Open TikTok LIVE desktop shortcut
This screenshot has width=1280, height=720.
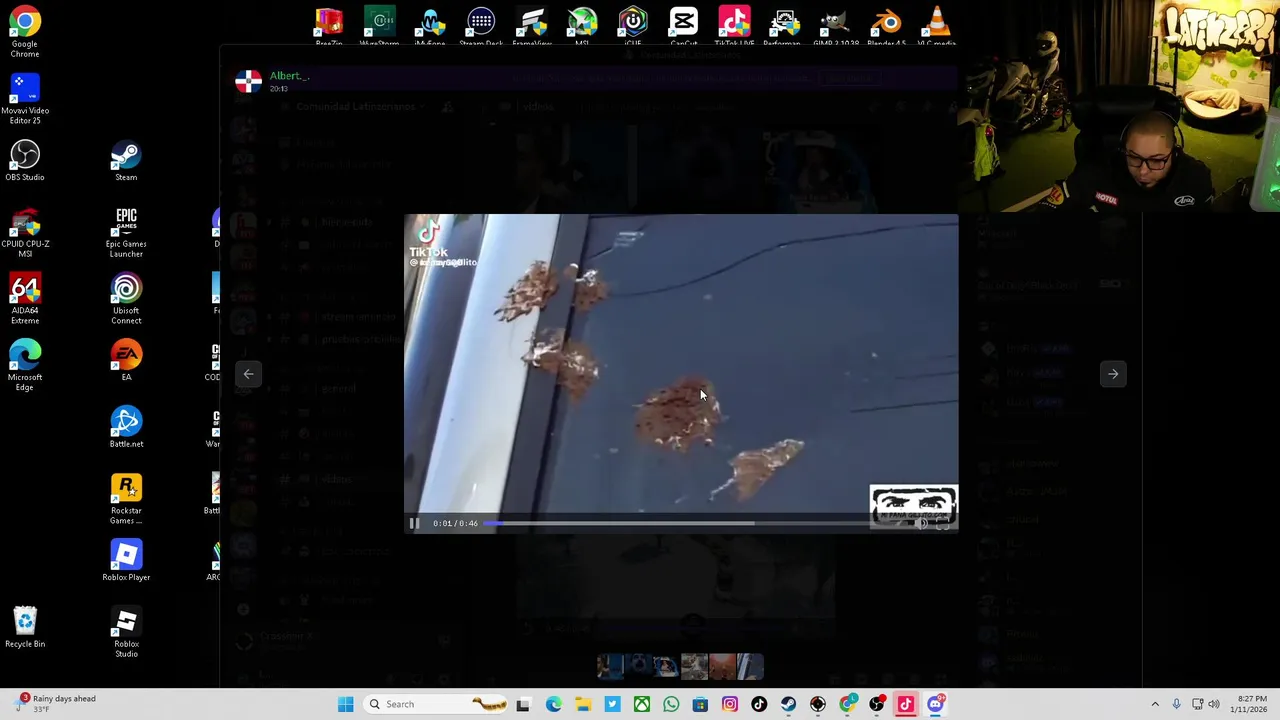[734, 26]
